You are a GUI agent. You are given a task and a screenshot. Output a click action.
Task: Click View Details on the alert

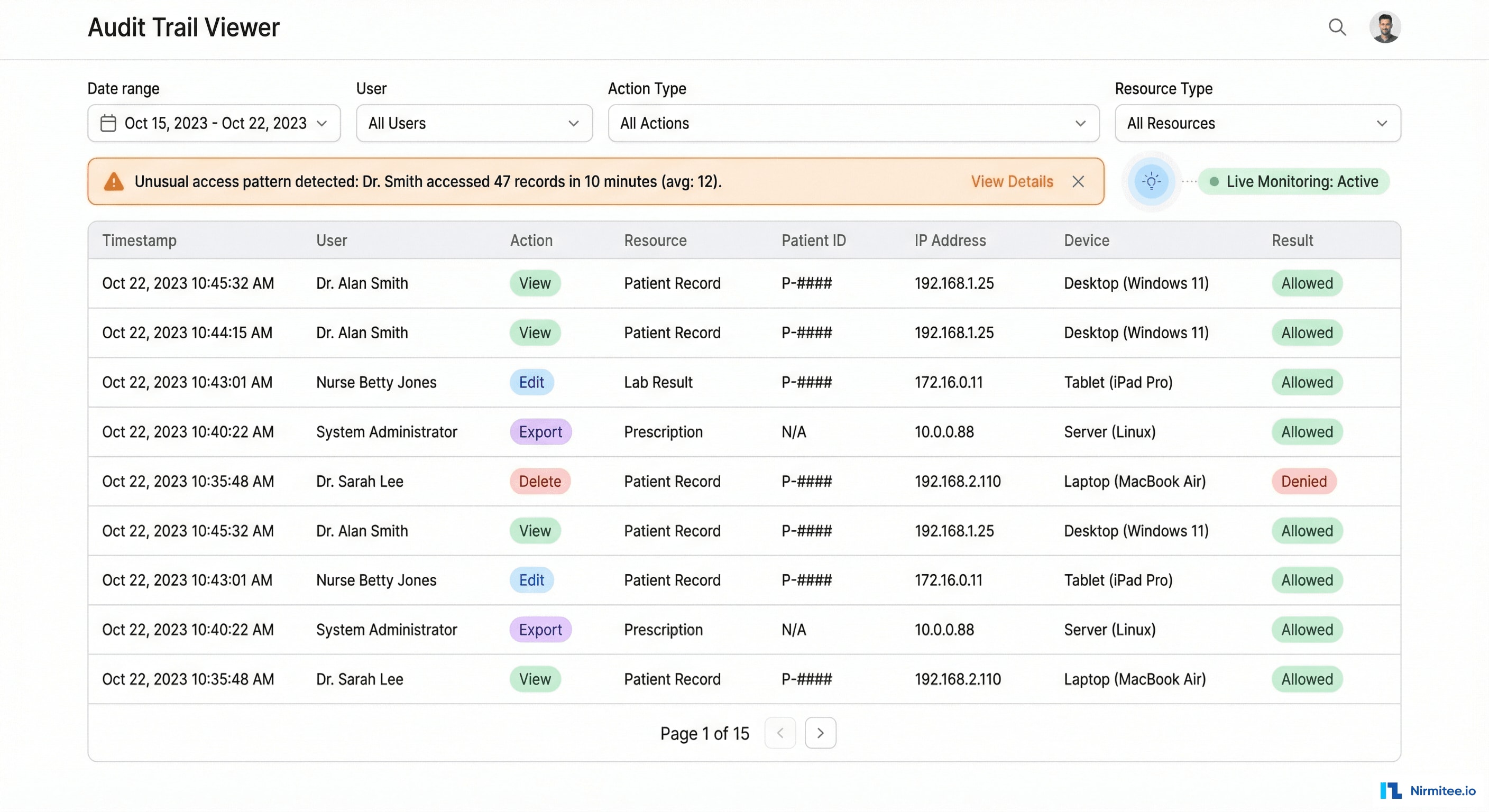[1012, 181]
